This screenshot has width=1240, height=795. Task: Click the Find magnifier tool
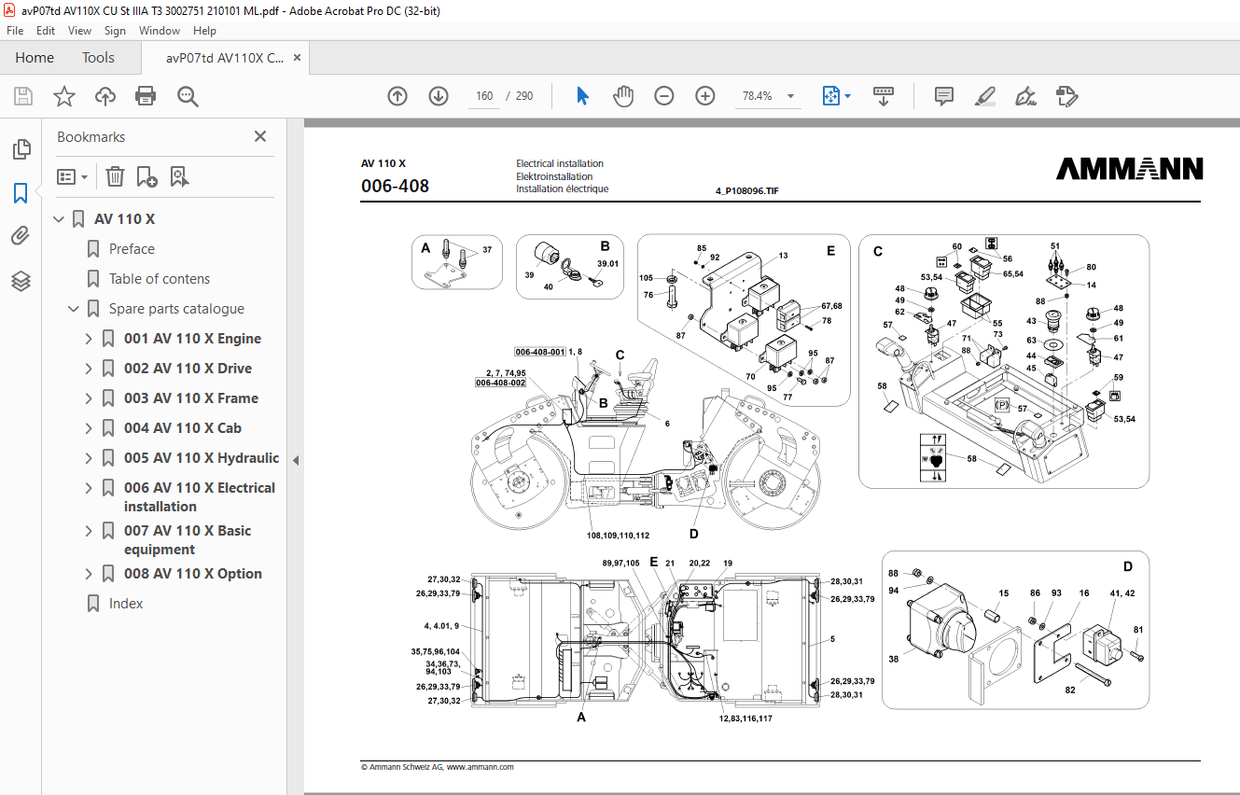[187, 96]
